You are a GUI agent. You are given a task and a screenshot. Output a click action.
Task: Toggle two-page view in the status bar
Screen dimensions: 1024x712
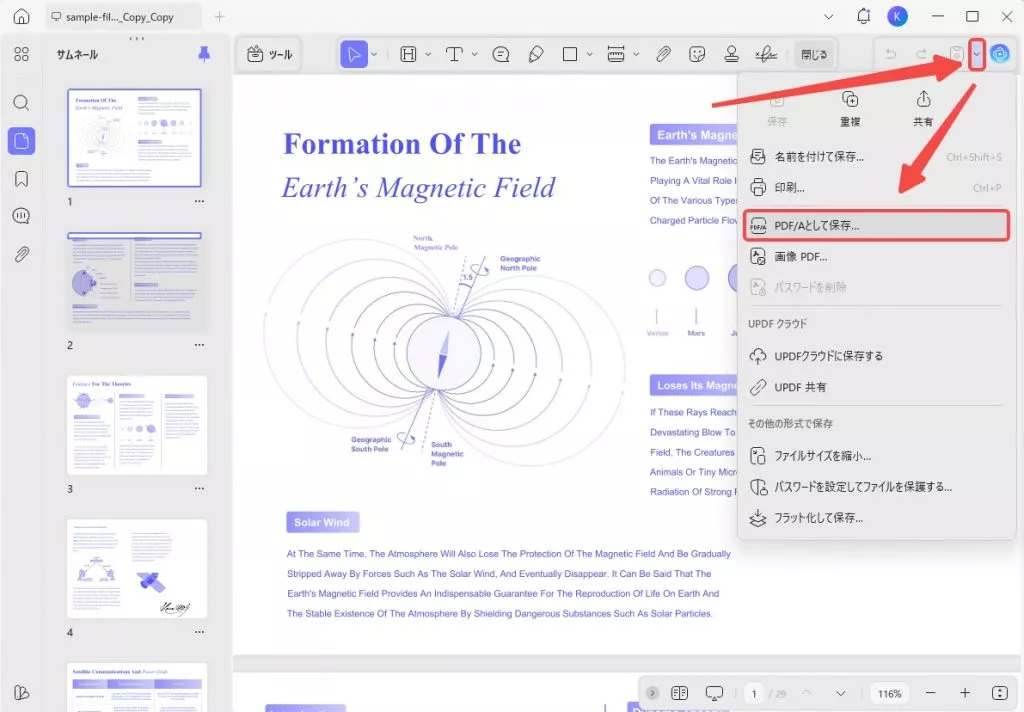point(679,692)
